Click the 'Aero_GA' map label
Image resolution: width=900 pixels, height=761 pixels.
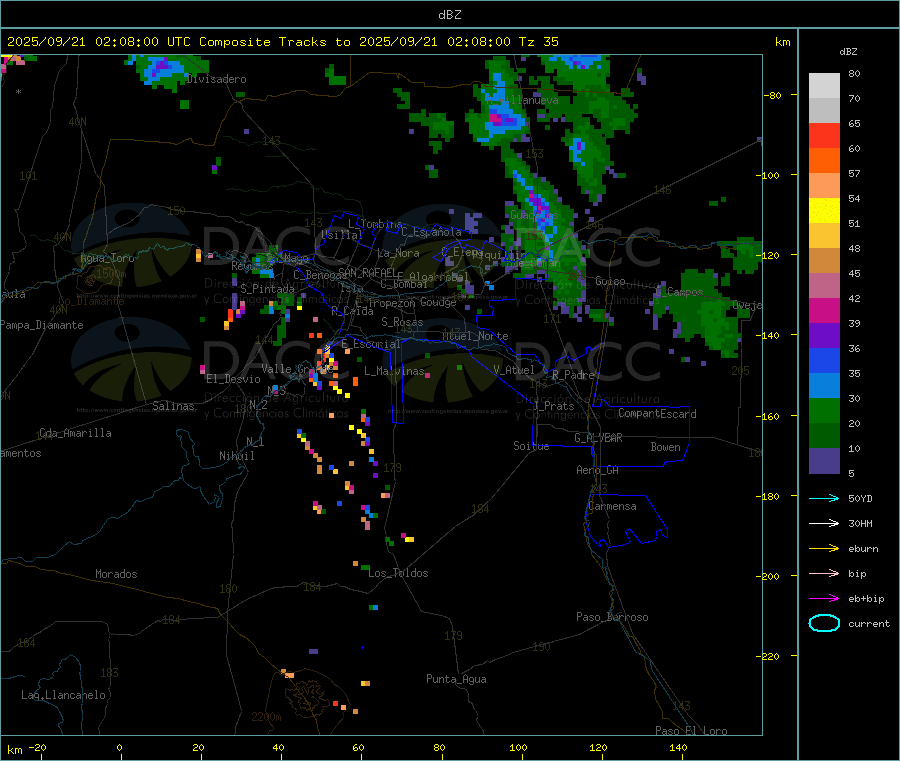pyautogui.click(x=598, y=470)
